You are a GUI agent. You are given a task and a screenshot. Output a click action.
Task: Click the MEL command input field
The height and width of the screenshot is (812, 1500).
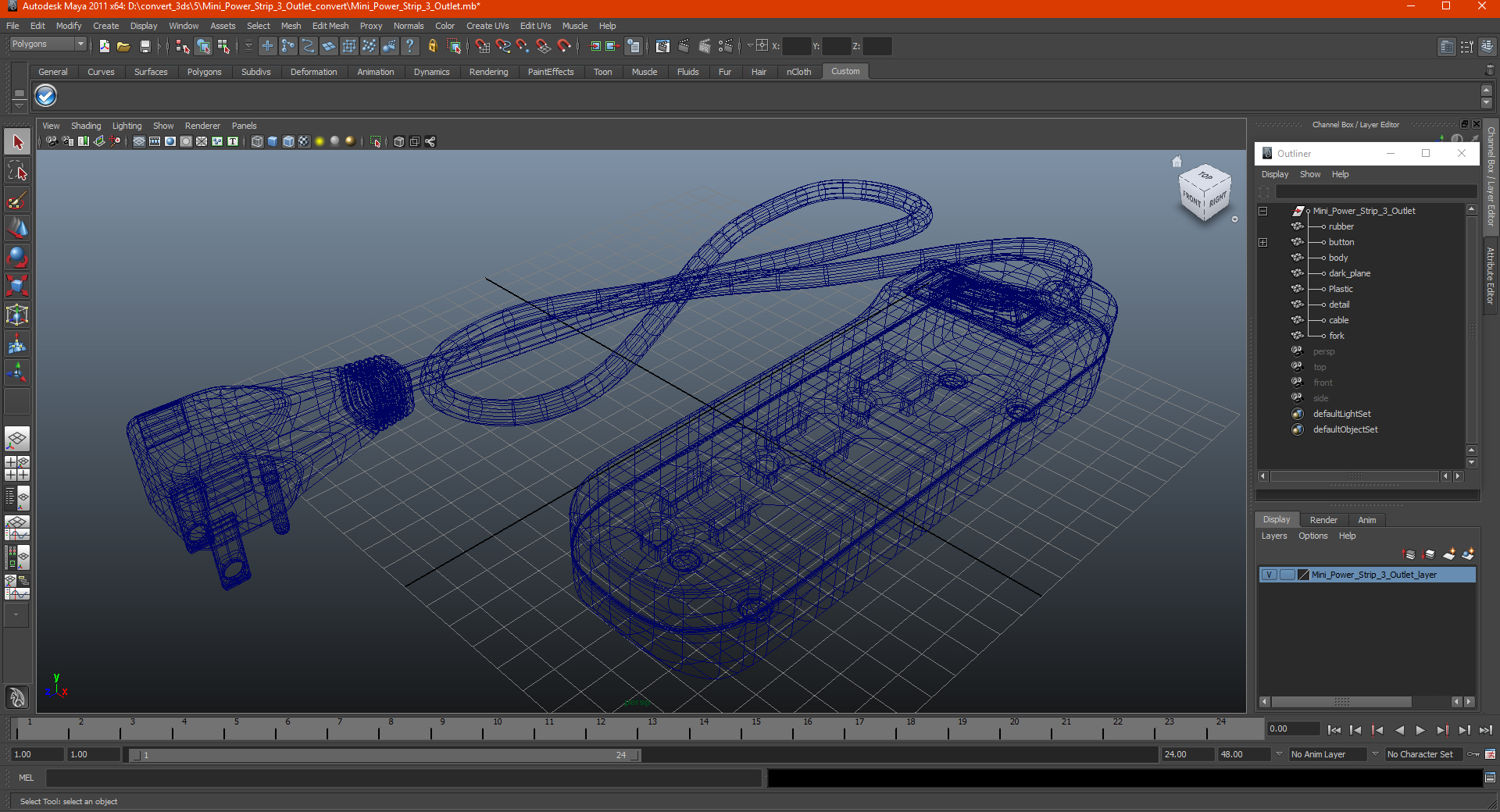[x=403, y=778]
